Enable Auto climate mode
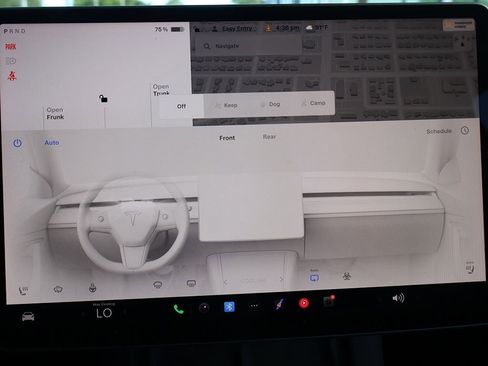The height and width of the screenshot is (366, 488). (52, 142)
